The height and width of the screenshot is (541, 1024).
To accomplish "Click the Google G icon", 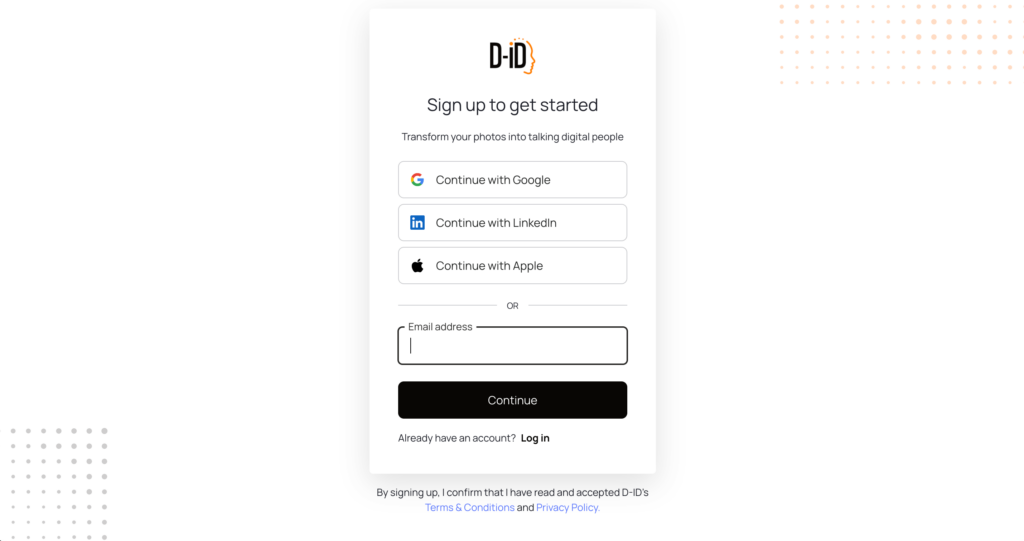I will pyautogui.click(x=417, y=180).
